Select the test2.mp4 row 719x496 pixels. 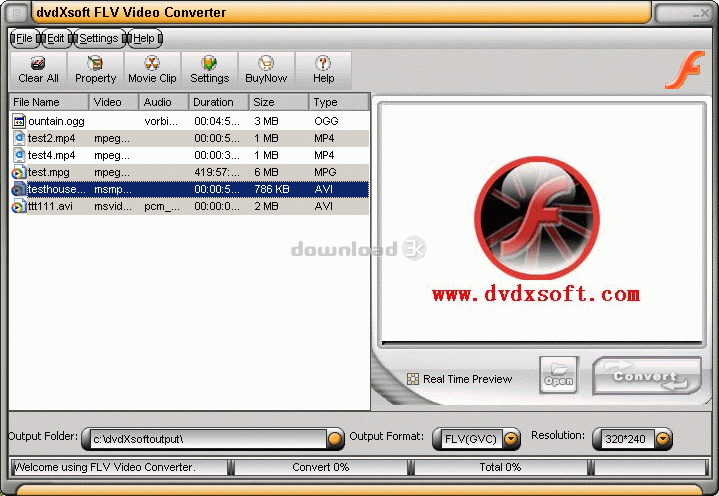pos(189,138)
